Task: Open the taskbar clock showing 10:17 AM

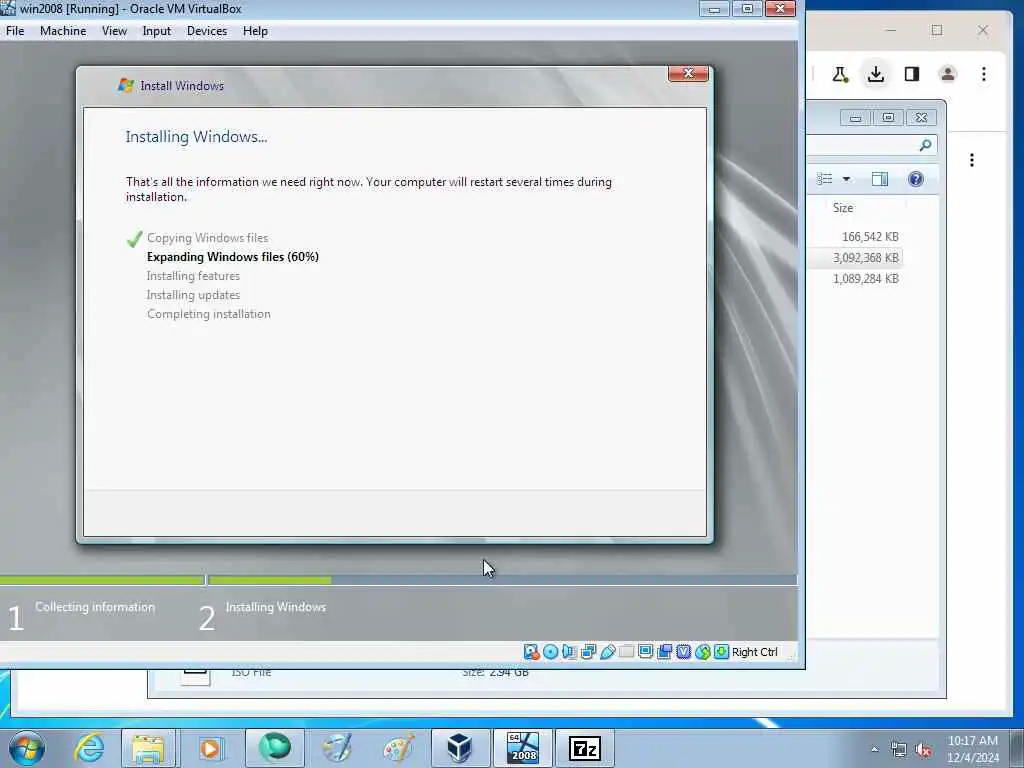Action: point(972,748)
